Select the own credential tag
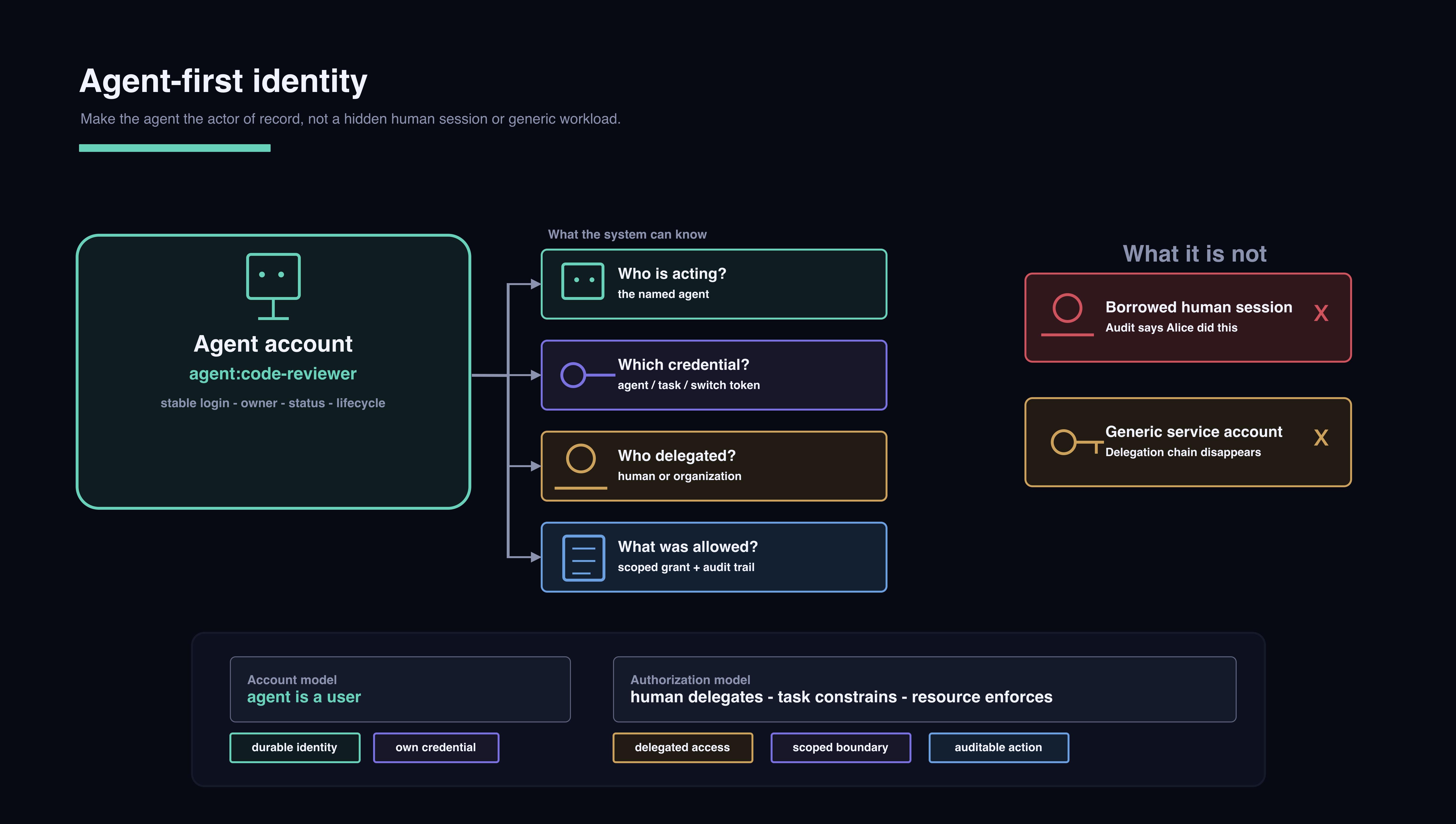1456x824 pixels. tap(436, 748)
